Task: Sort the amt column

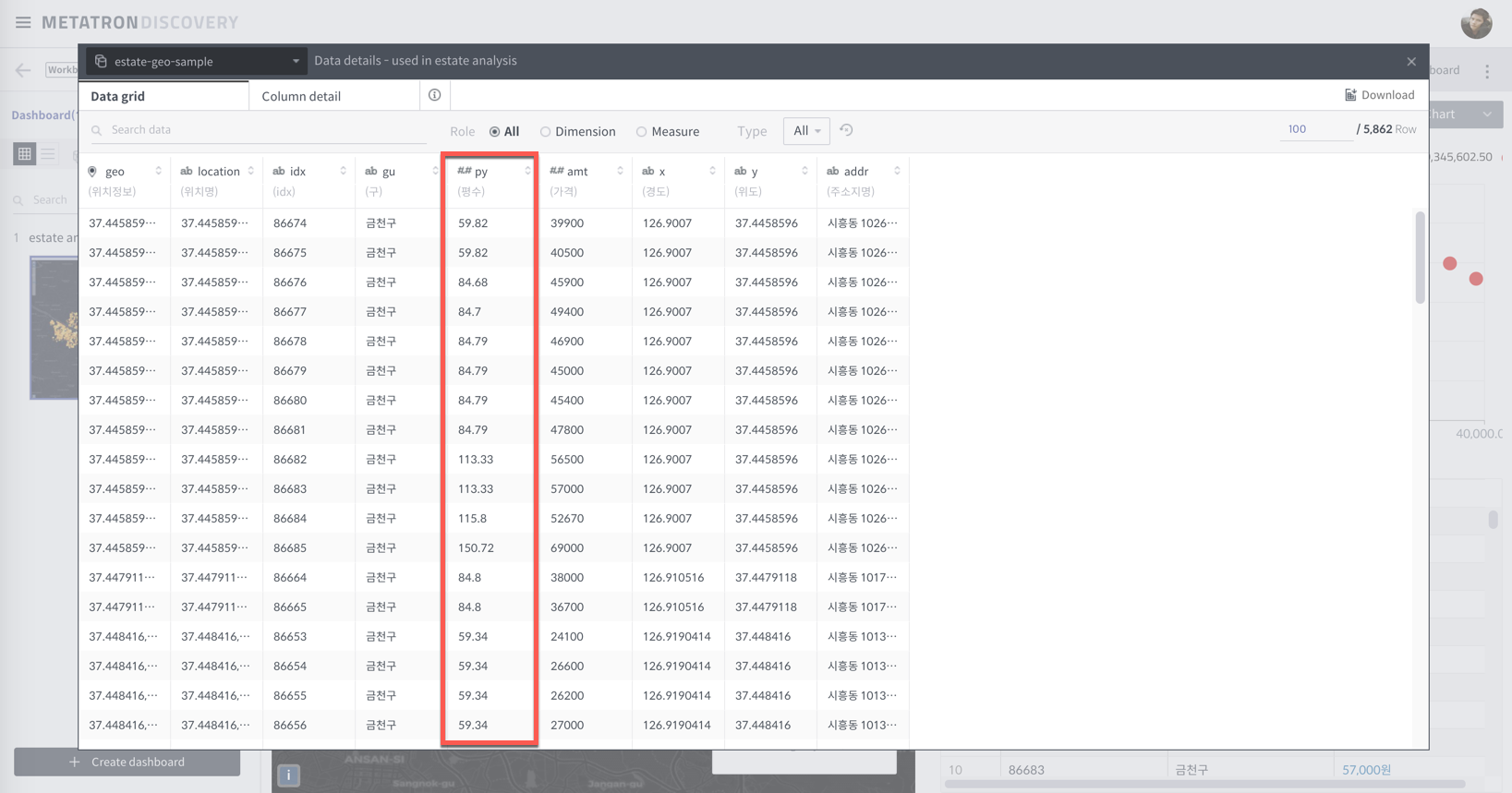Action: click(621, 171)
